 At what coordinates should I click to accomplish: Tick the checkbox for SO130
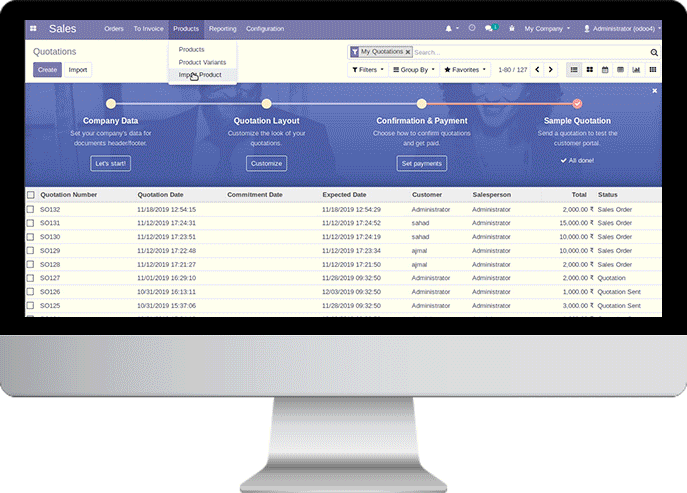(x=30, y=237)
